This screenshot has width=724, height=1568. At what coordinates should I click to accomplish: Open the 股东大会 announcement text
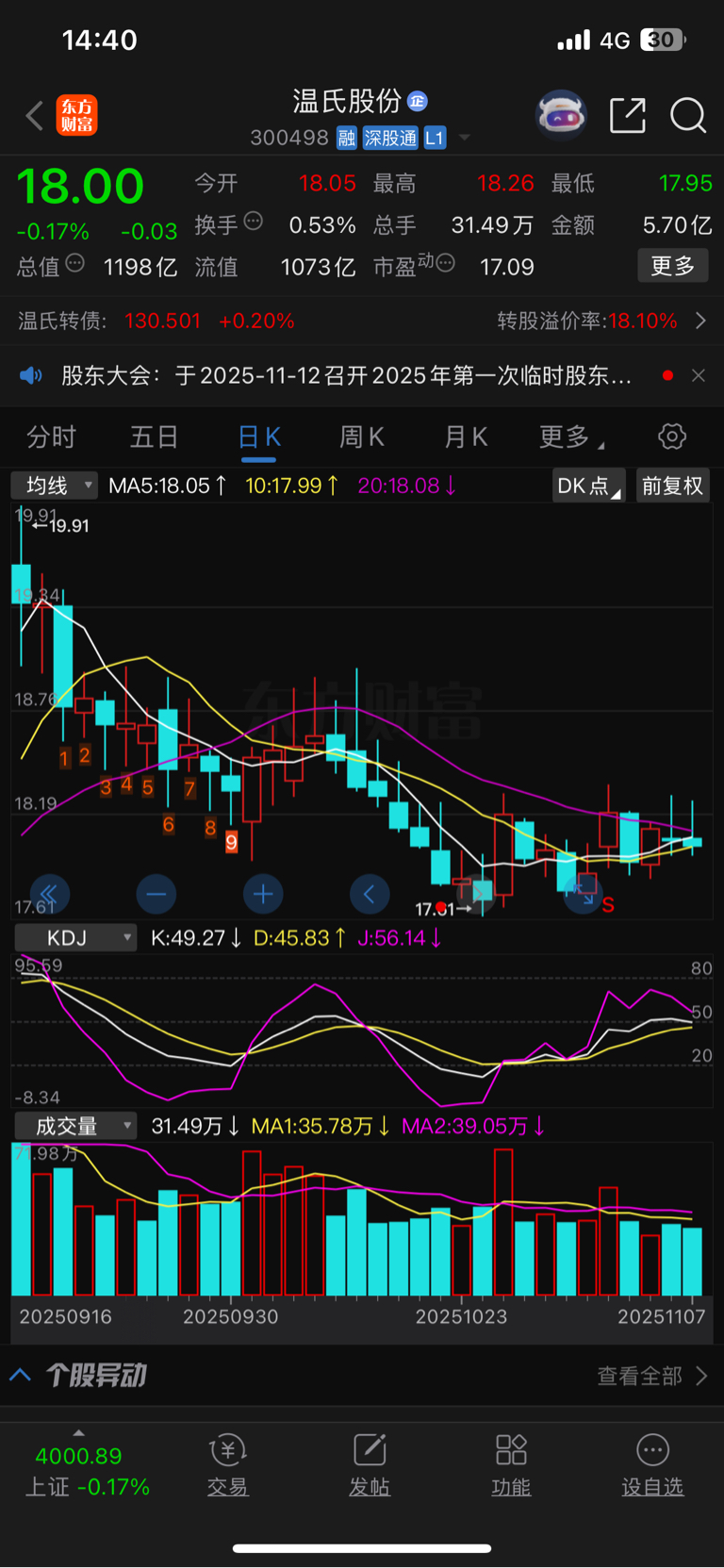(x=346, y=376)
